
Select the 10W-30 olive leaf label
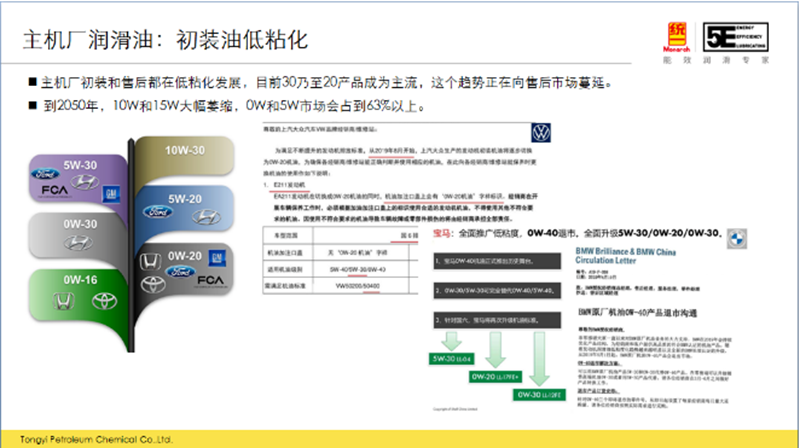pos(184,150)
